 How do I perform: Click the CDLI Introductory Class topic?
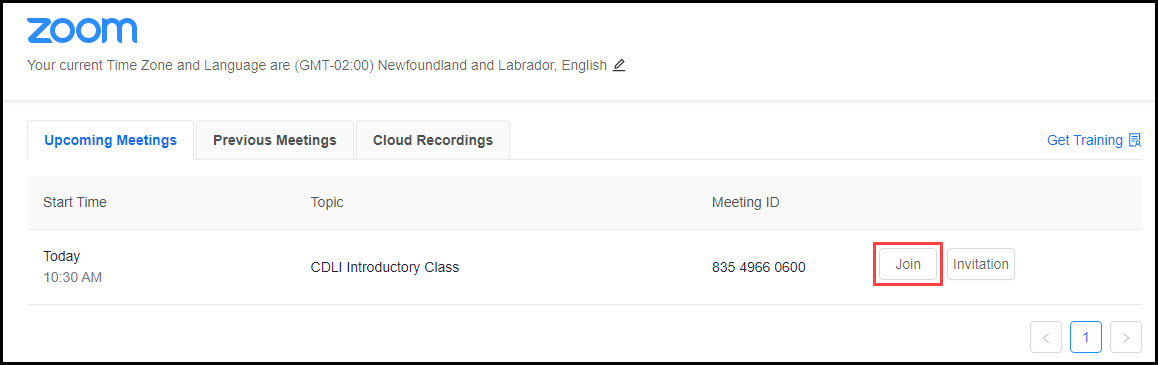click(385, 267)
